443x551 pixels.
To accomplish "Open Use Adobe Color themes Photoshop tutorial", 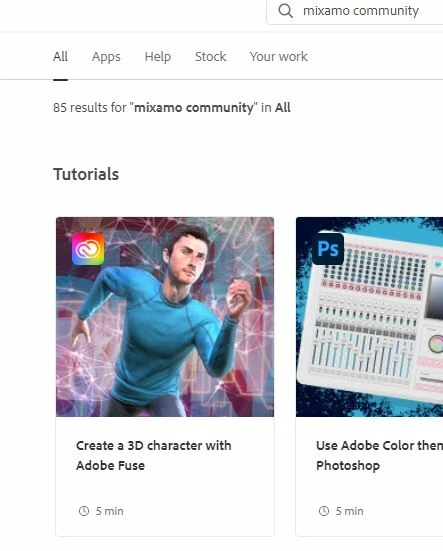I will point(379,455).
